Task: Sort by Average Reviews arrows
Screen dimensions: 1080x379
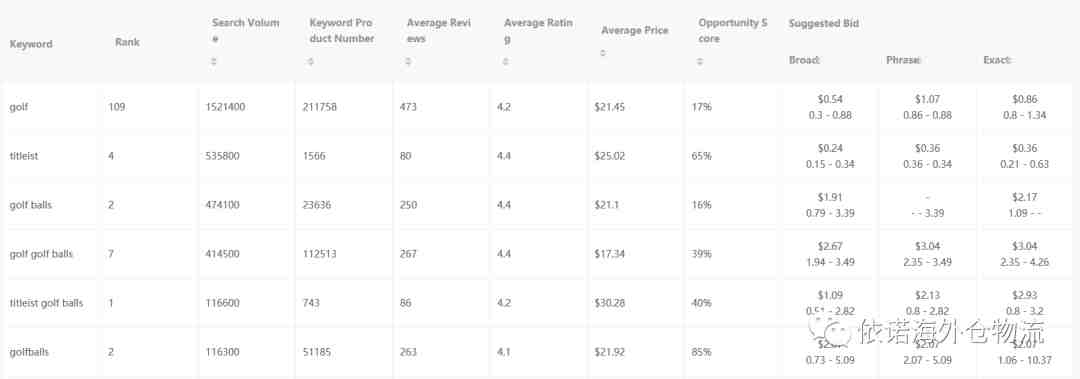Action: click(x=408, y=61)
